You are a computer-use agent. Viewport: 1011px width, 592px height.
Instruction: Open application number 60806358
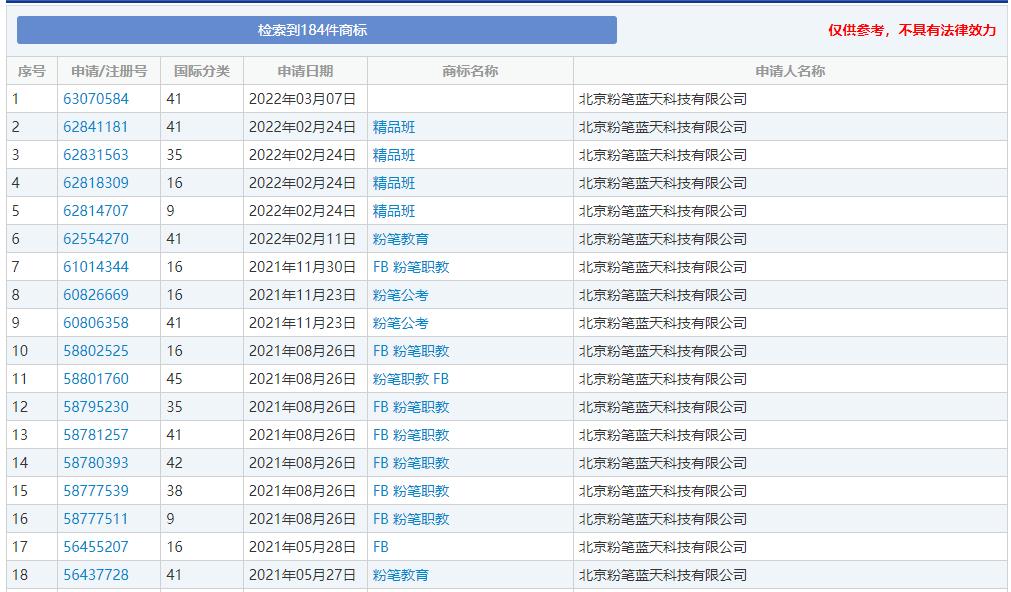96,323
